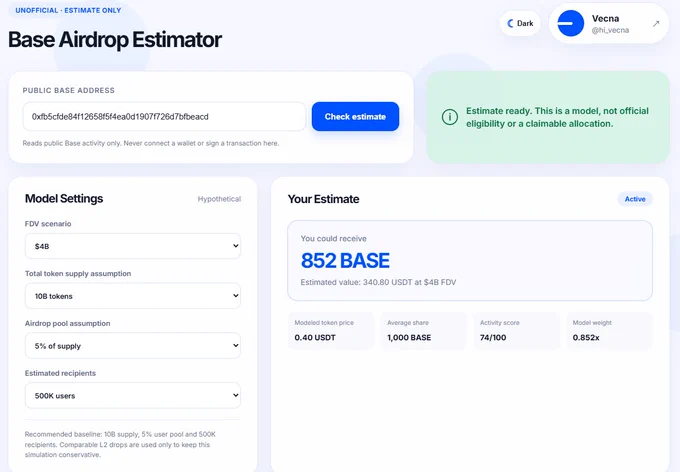Toggle the Dark mode button
Viewport: 680px width, 472px height.
pos(520,23)
